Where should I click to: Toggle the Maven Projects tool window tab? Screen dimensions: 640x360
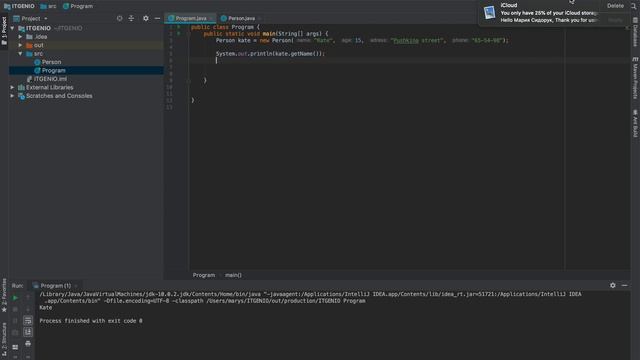[x=636, y=78]
